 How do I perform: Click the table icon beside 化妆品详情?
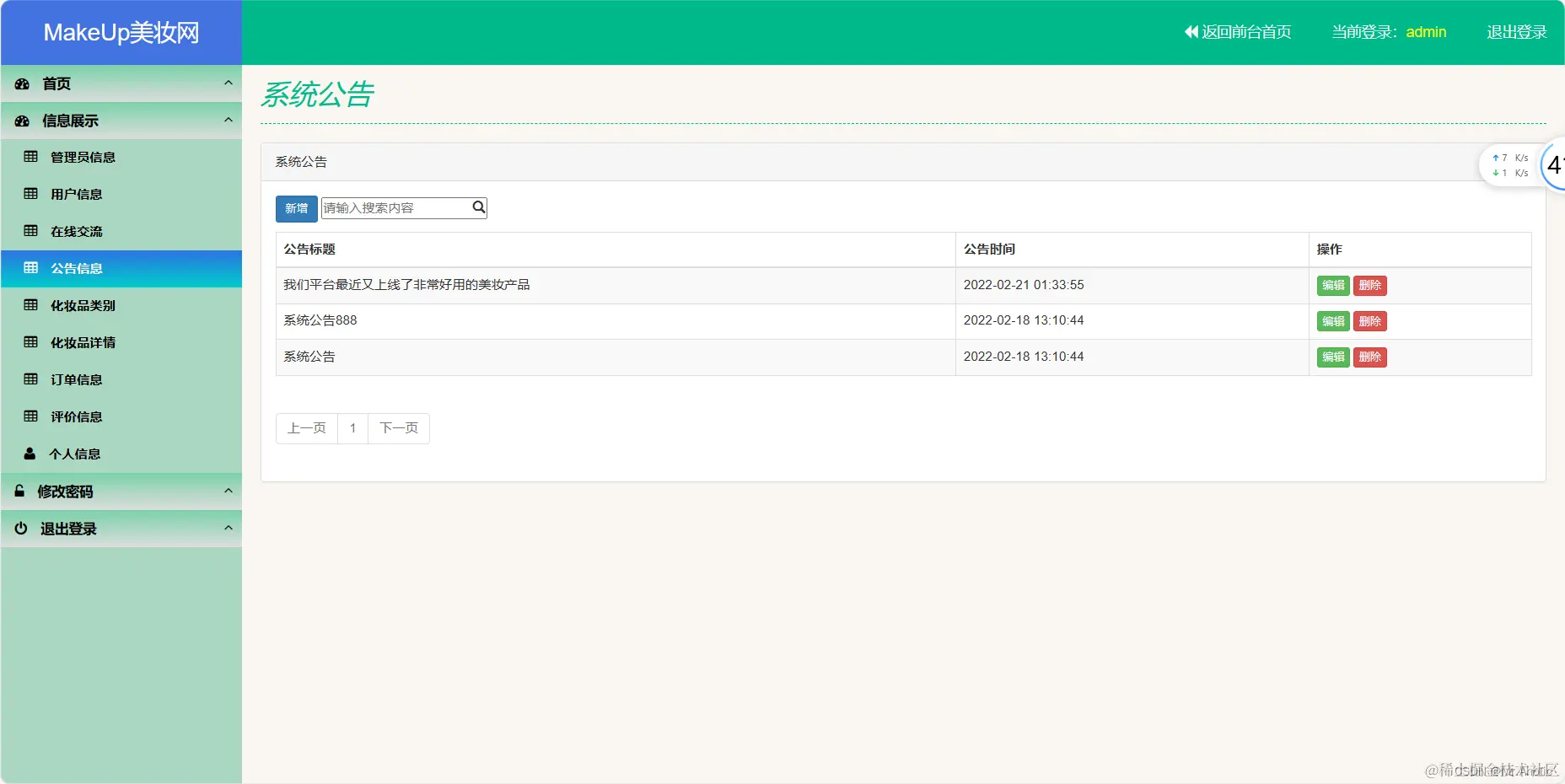coord(31,342)
